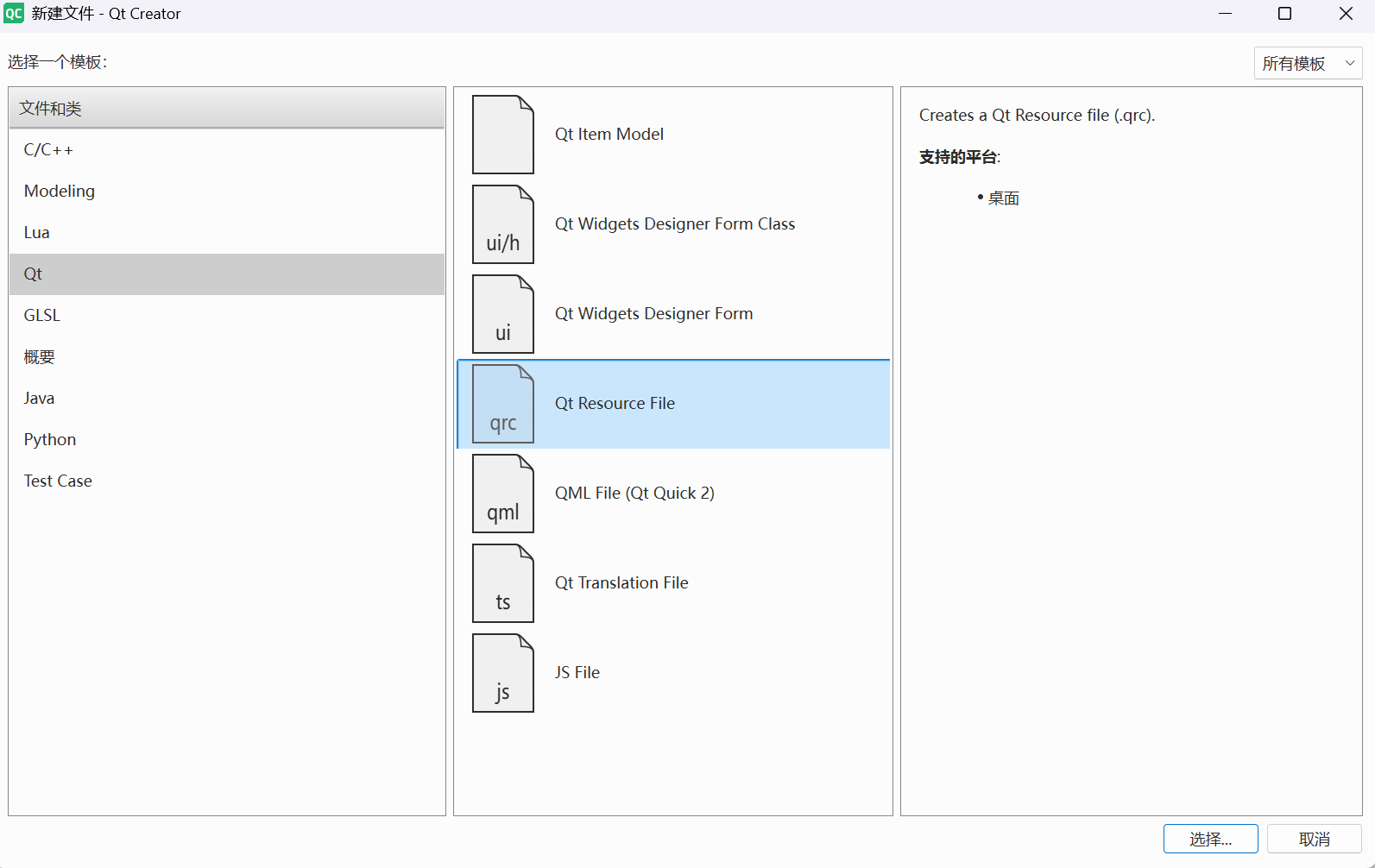Click the qml file icon
Screen dimensions: 1375x868
click(x=503, y=494)
